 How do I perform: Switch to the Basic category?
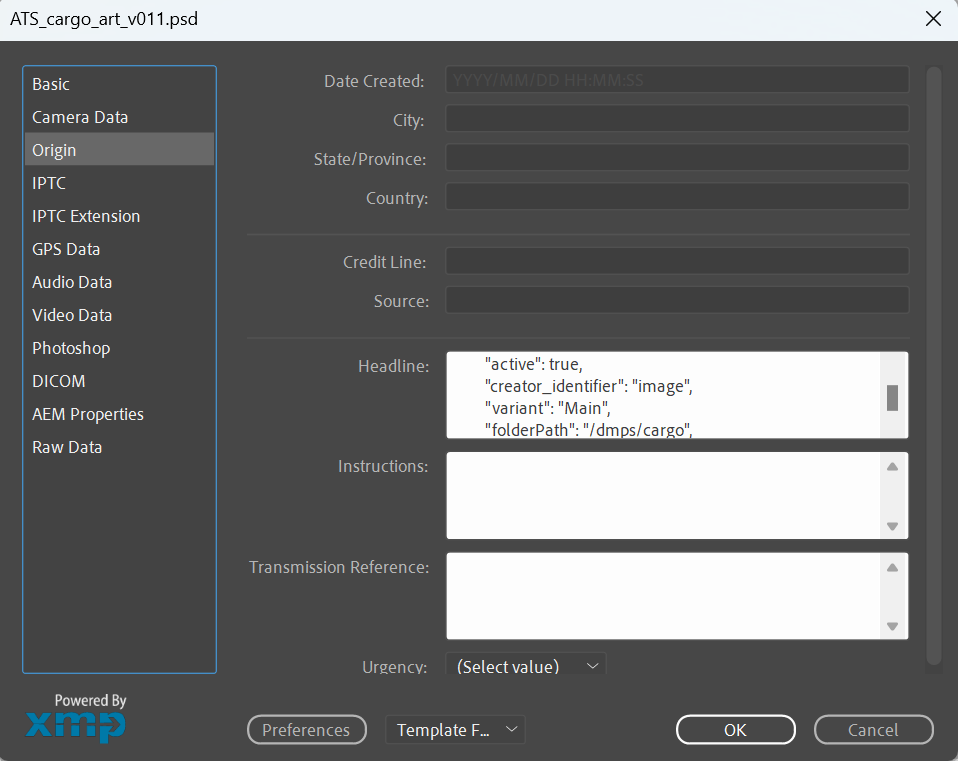tap(51, 84)
